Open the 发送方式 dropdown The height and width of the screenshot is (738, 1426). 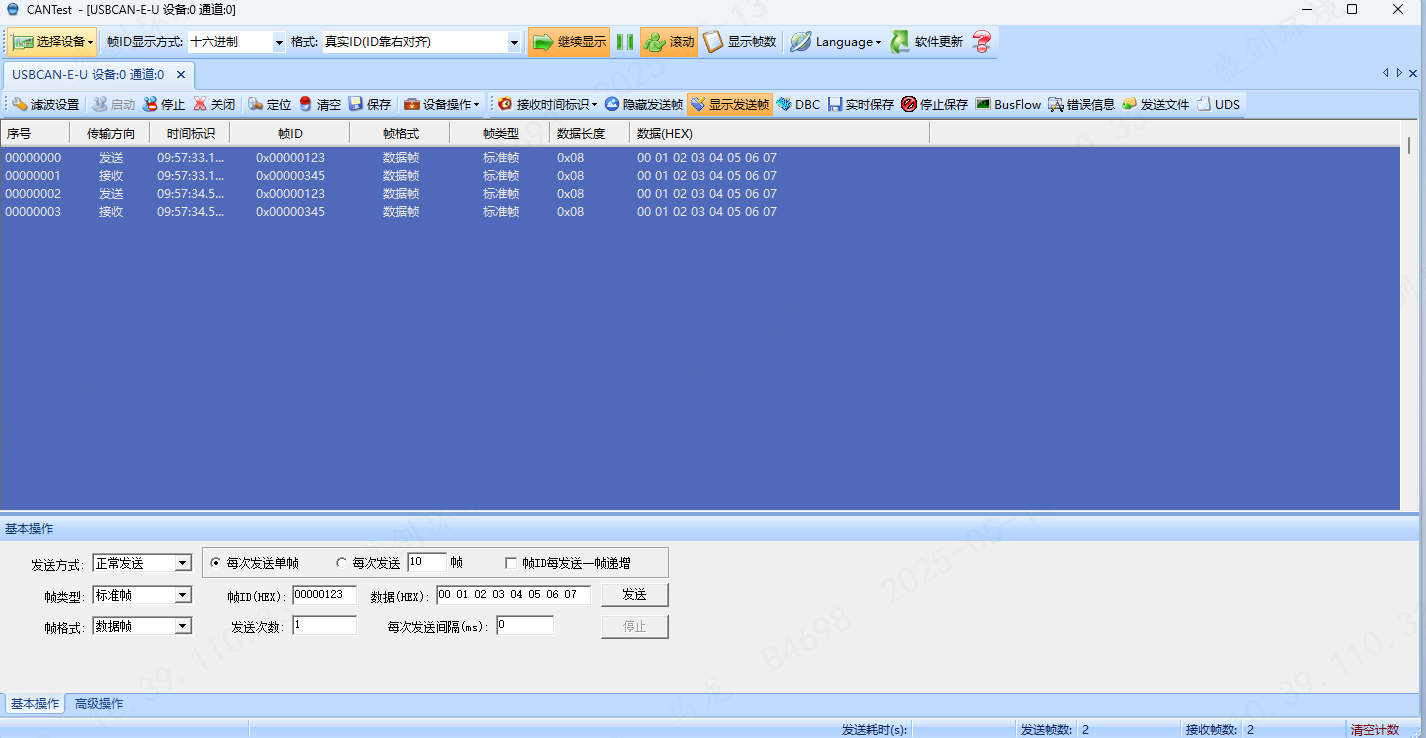coord(182,563)
